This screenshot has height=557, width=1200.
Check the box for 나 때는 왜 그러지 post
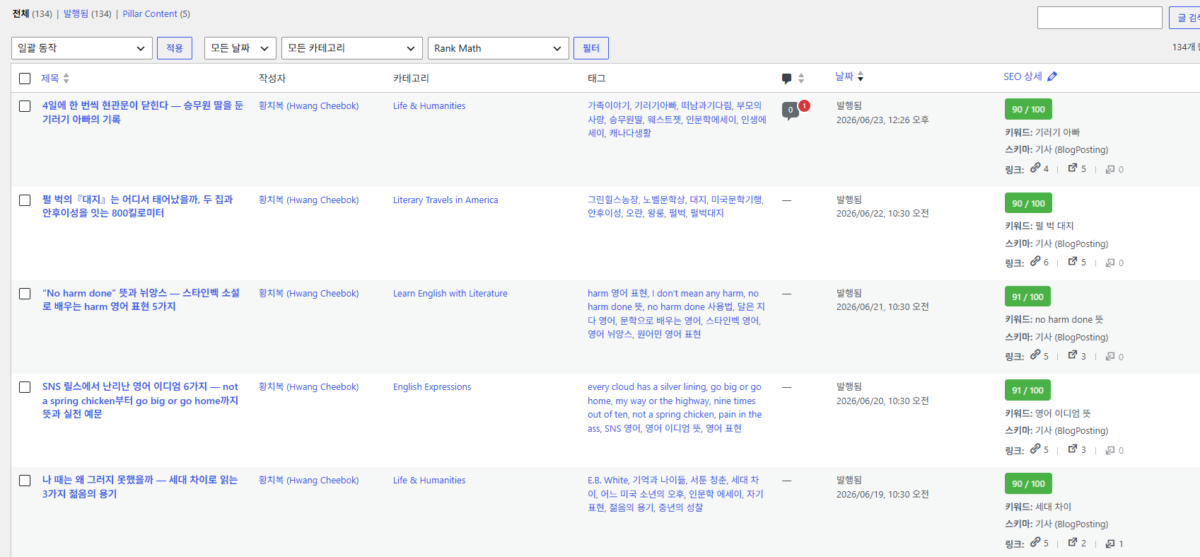point(25,481)
